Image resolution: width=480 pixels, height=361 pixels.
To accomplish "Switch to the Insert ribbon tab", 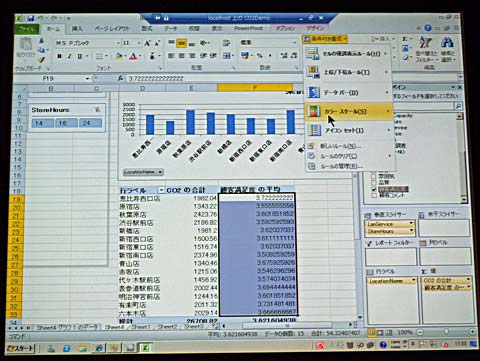I will tap(77, 29).
